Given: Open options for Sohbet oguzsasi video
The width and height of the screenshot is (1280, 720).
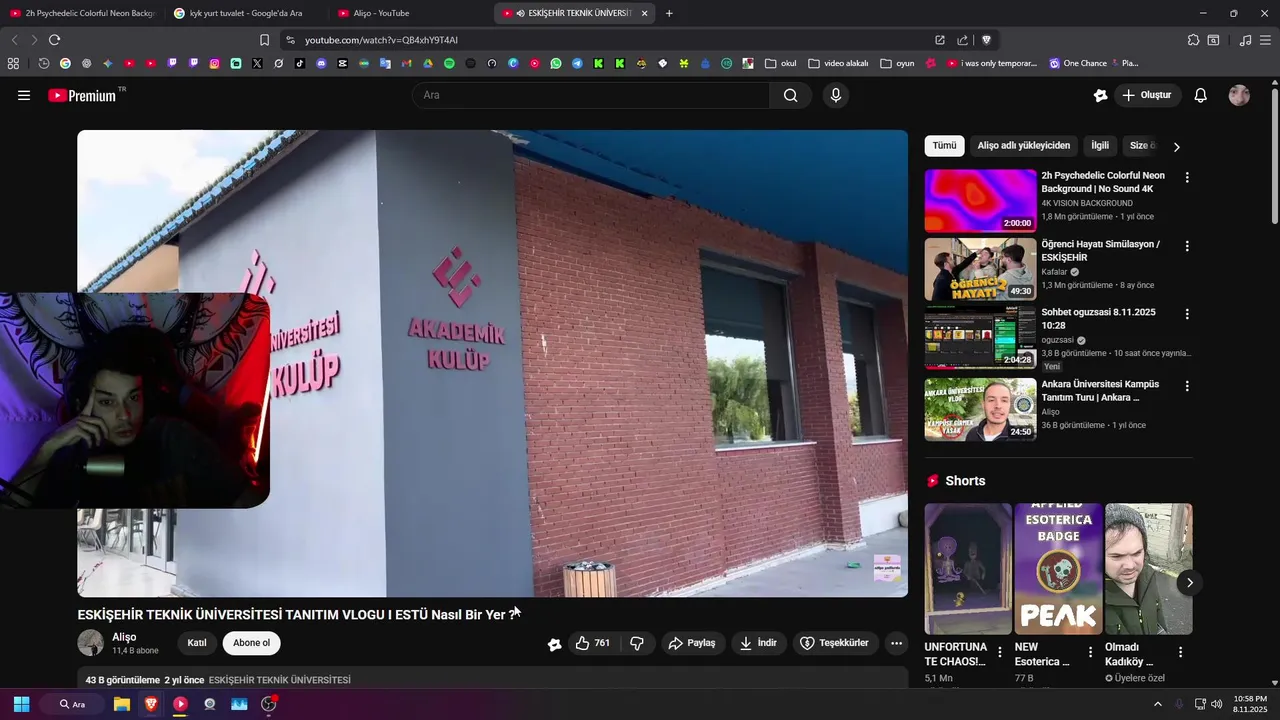Looking at the screenshot, I should point(1187,314).
